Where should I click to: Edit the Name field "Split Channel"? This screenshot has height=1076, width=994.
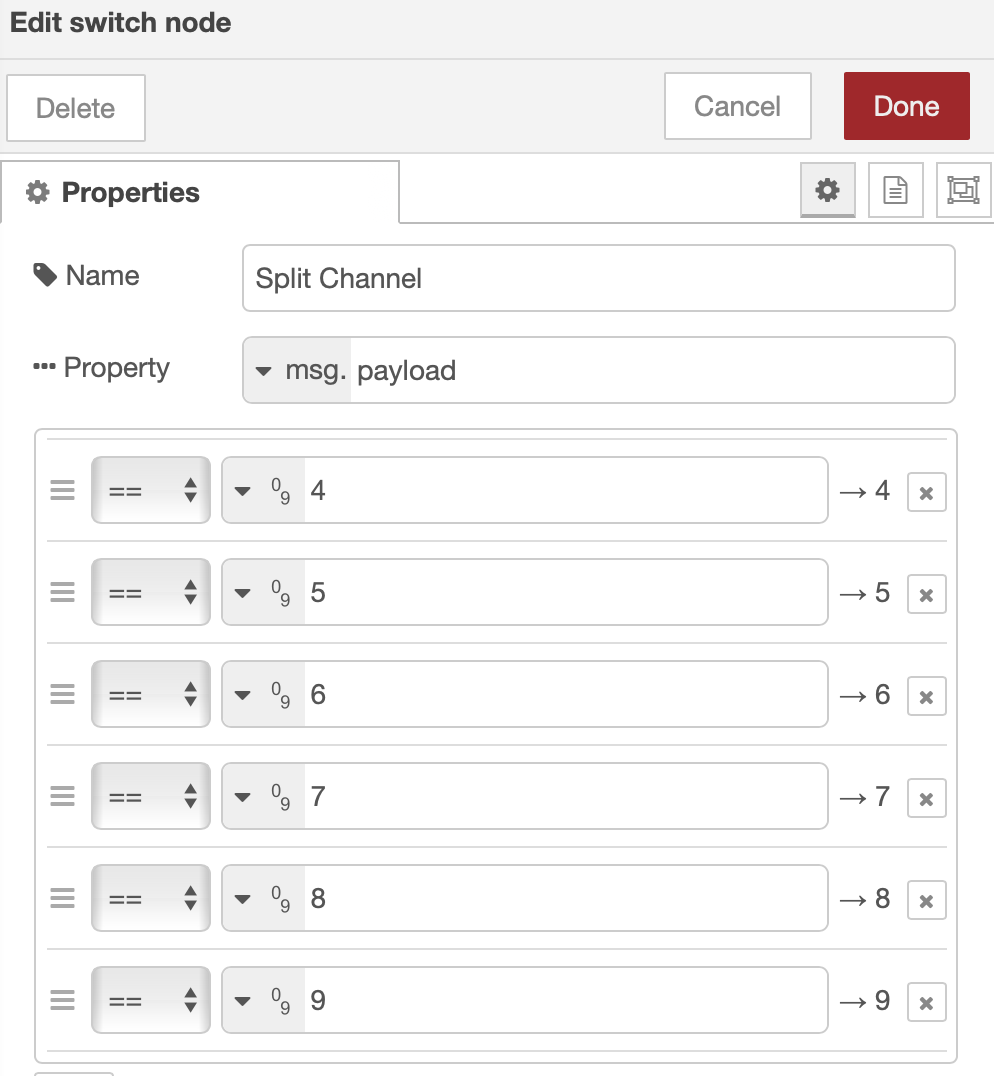pyautogui.click(x=598, y=278)
